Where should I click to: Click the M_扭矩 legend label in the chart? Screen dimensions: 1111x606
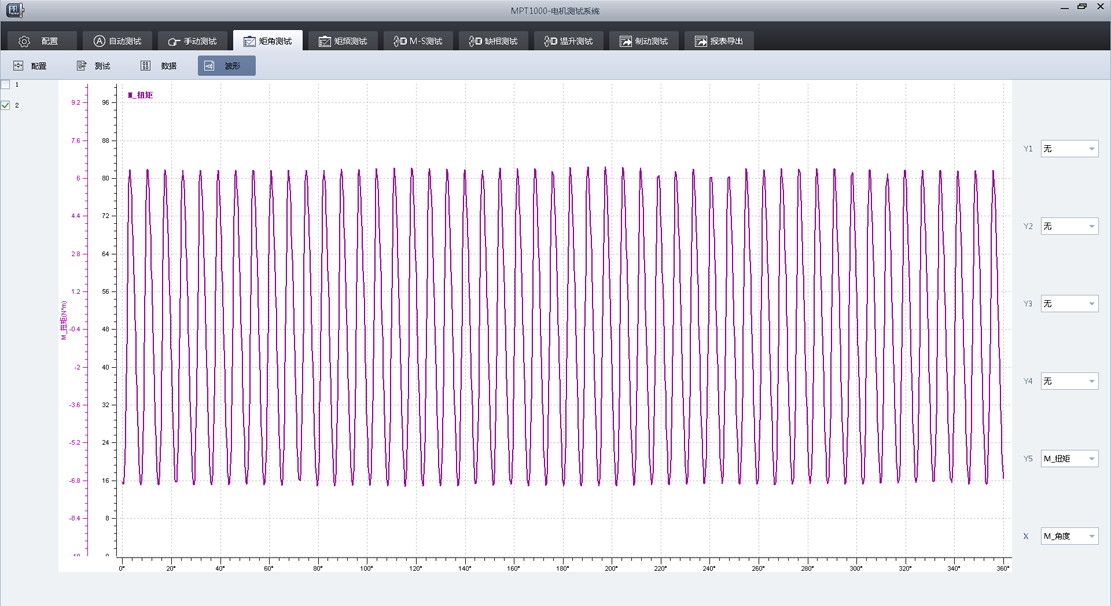[140, 95]
